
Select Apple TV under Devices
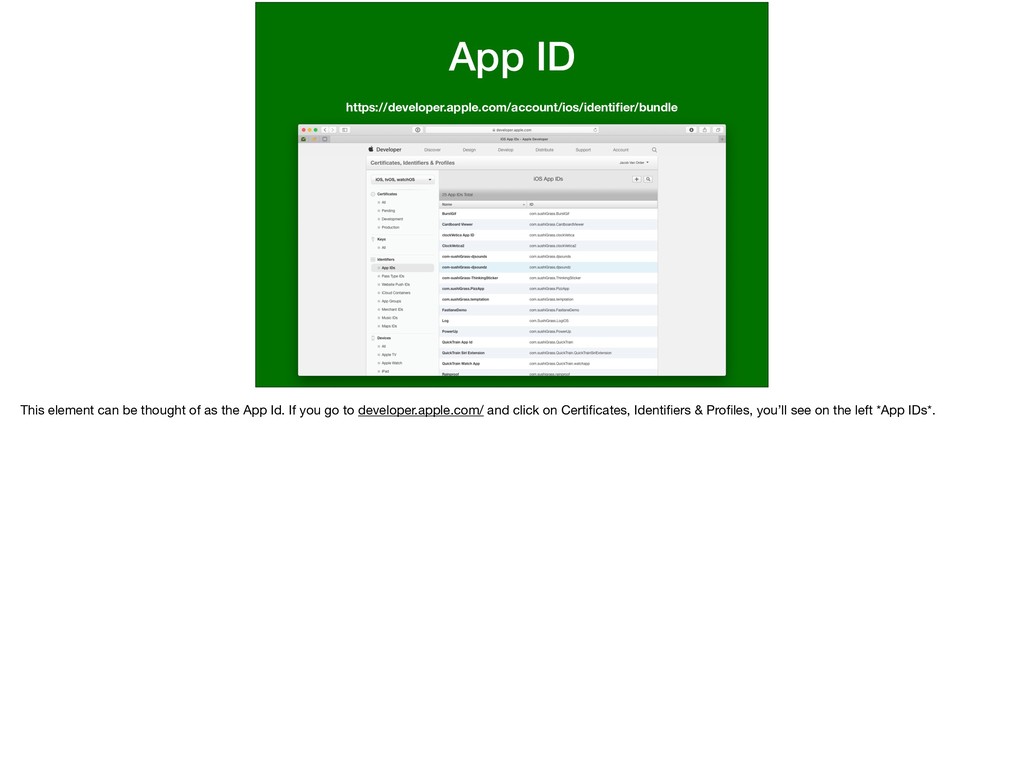[x=389, y=355]
